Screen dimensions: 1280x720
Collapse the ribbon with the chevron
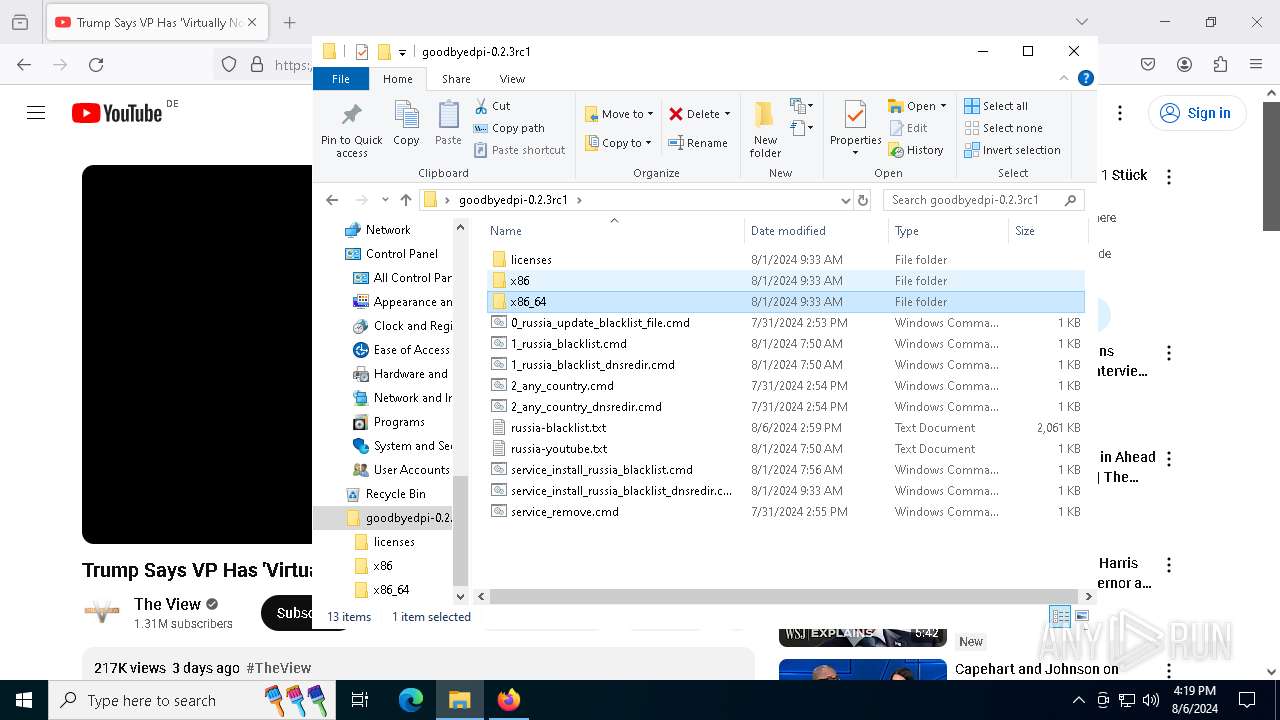coord(1064,78)
